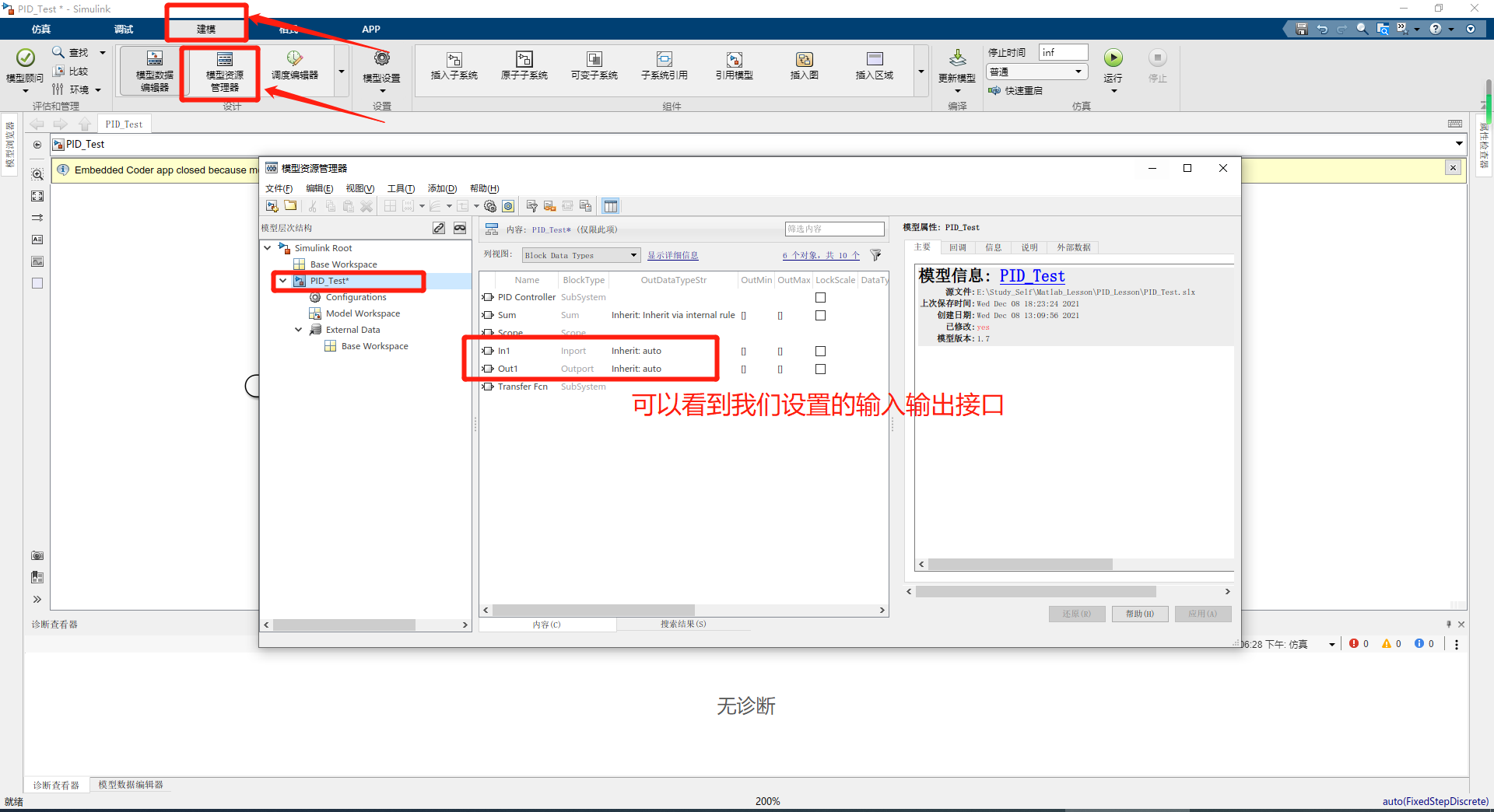Toggle LockScale checkbox for Sum block
Image resolution: width=1494 pixels, height=812 pixels.
pos(820,315)
